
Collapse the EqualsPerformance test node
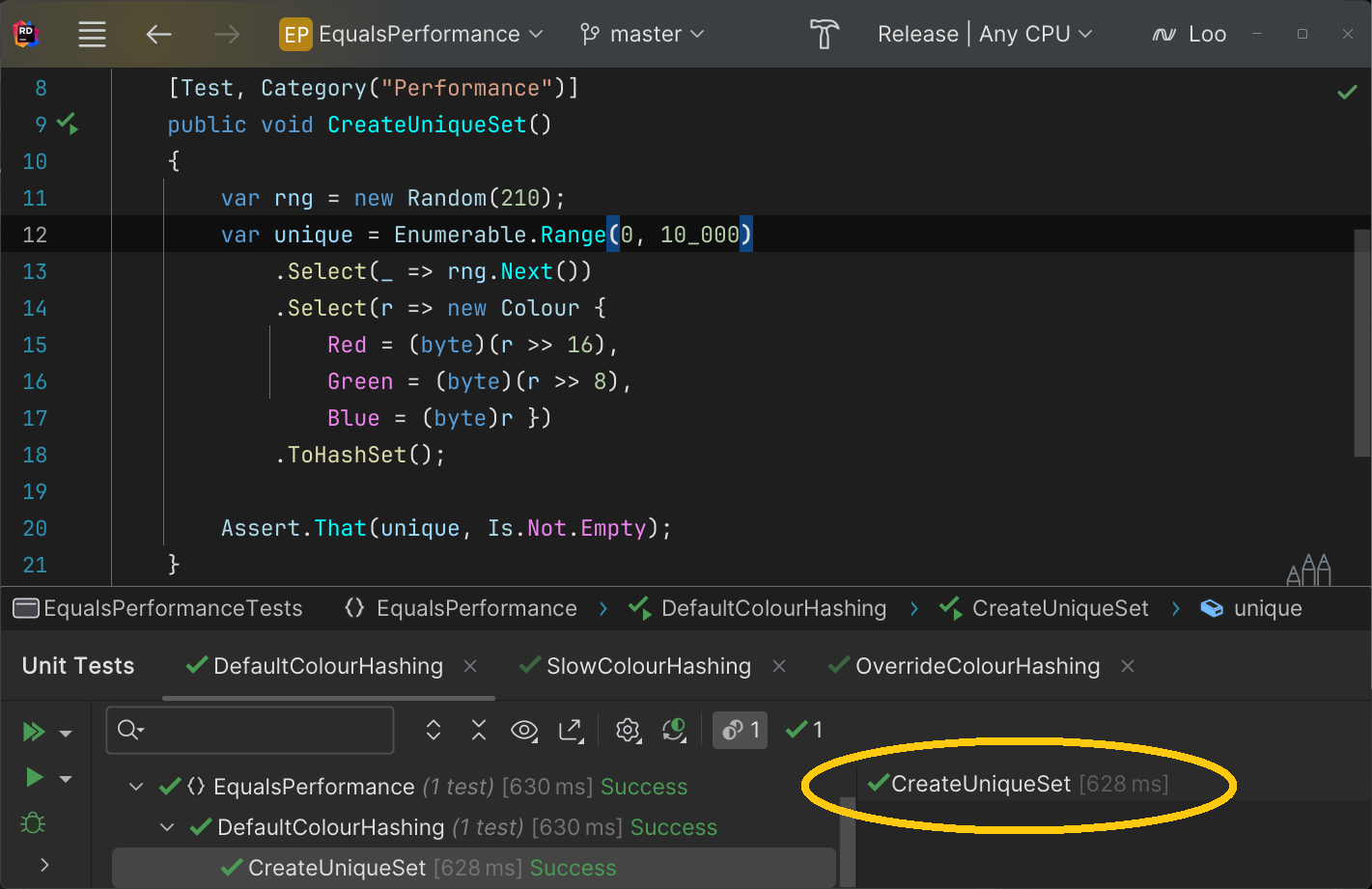(x=136, y=787)
